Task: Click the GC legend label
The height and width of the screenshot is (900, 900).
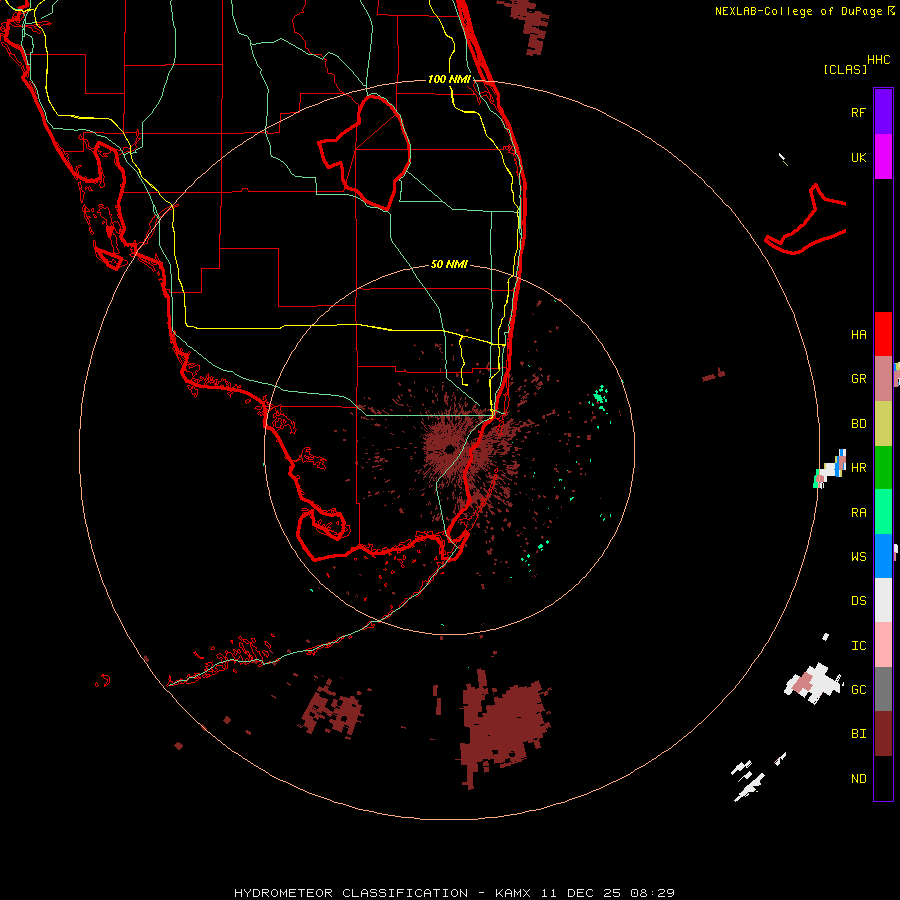Action: click(x=858, y=690)
